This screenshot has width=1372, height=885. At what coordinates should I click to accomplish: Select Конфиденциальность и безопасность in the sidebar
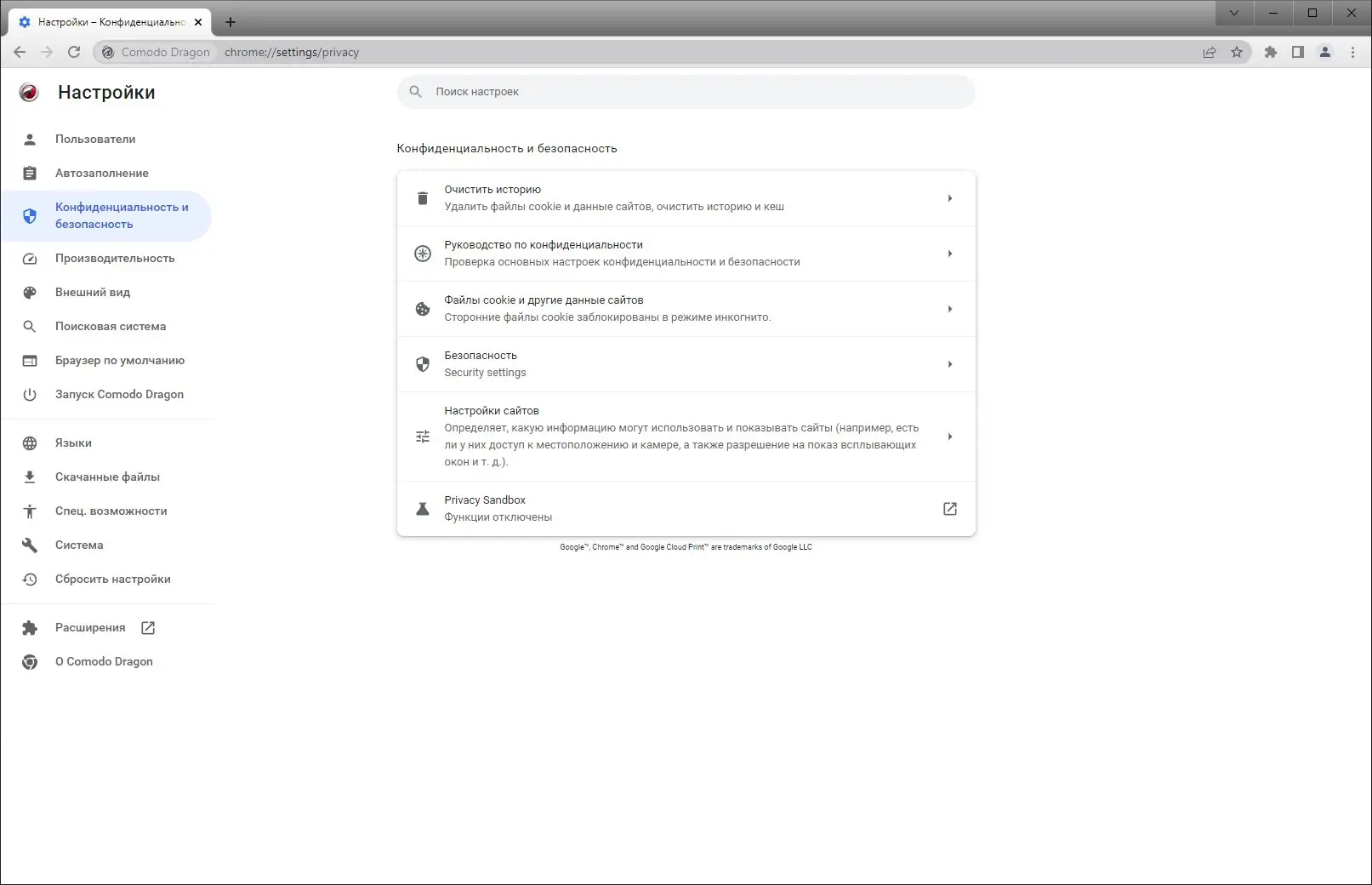105,215
